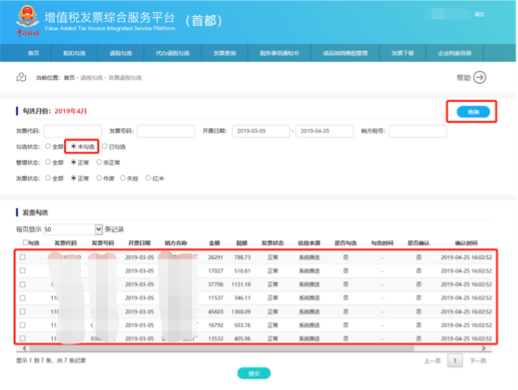Check the row checkbox for amount 45603

click(23, 311)
